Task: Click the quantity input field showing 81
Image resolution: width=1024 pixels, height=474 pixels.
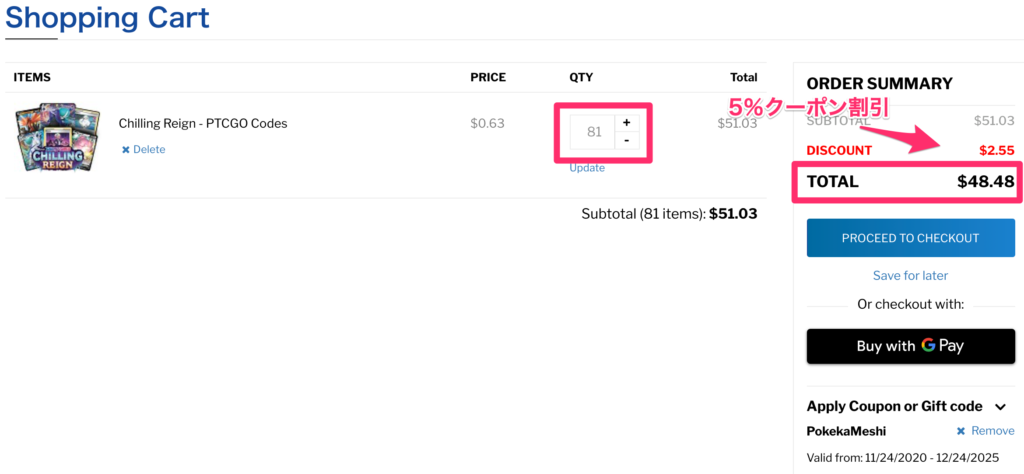Action: coord(594,132)
